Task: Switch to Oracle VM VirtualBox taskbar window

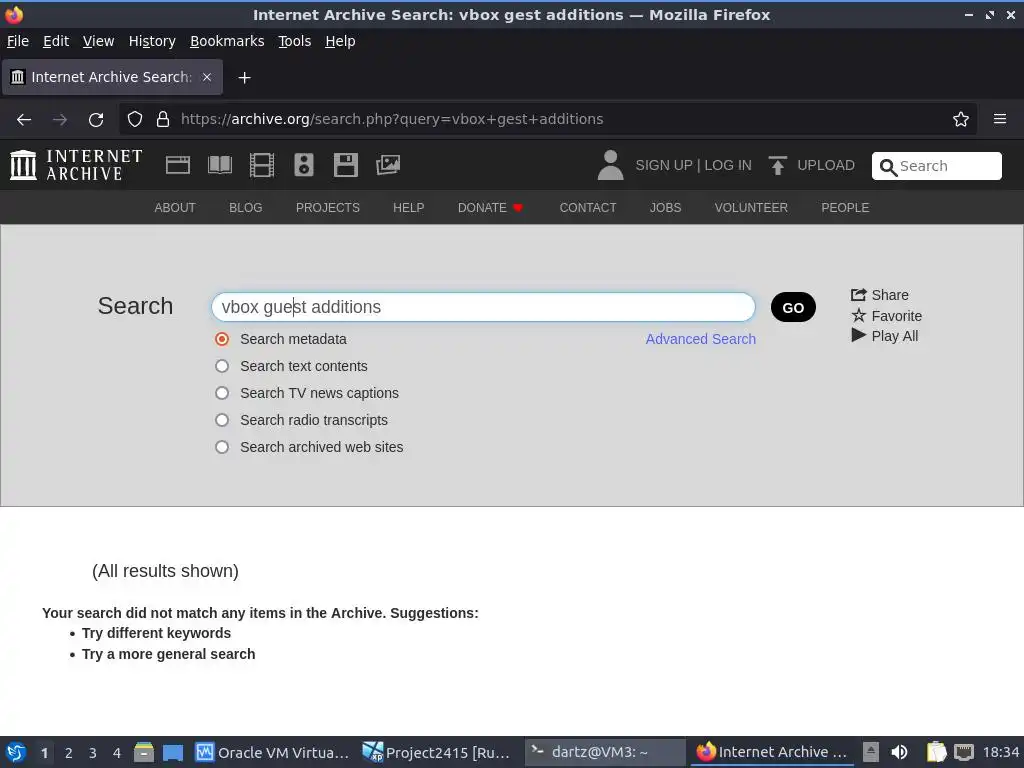Action: click(272, 753)
